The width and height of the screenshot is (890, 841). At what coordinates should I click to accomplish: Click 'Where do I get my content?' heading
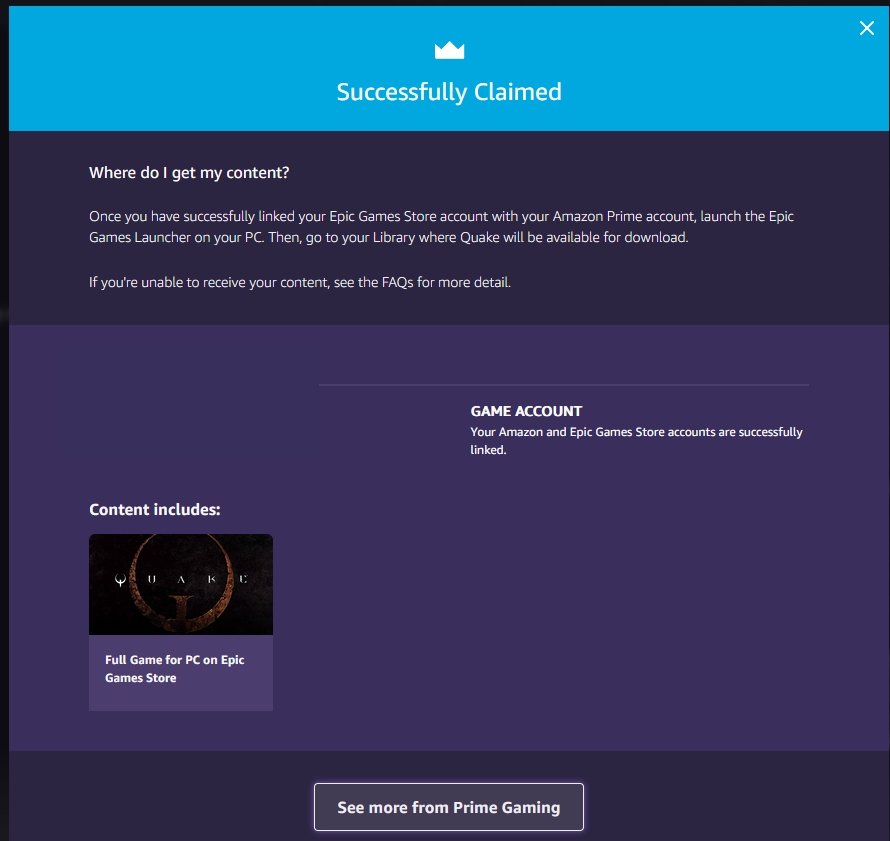(189, 173)
